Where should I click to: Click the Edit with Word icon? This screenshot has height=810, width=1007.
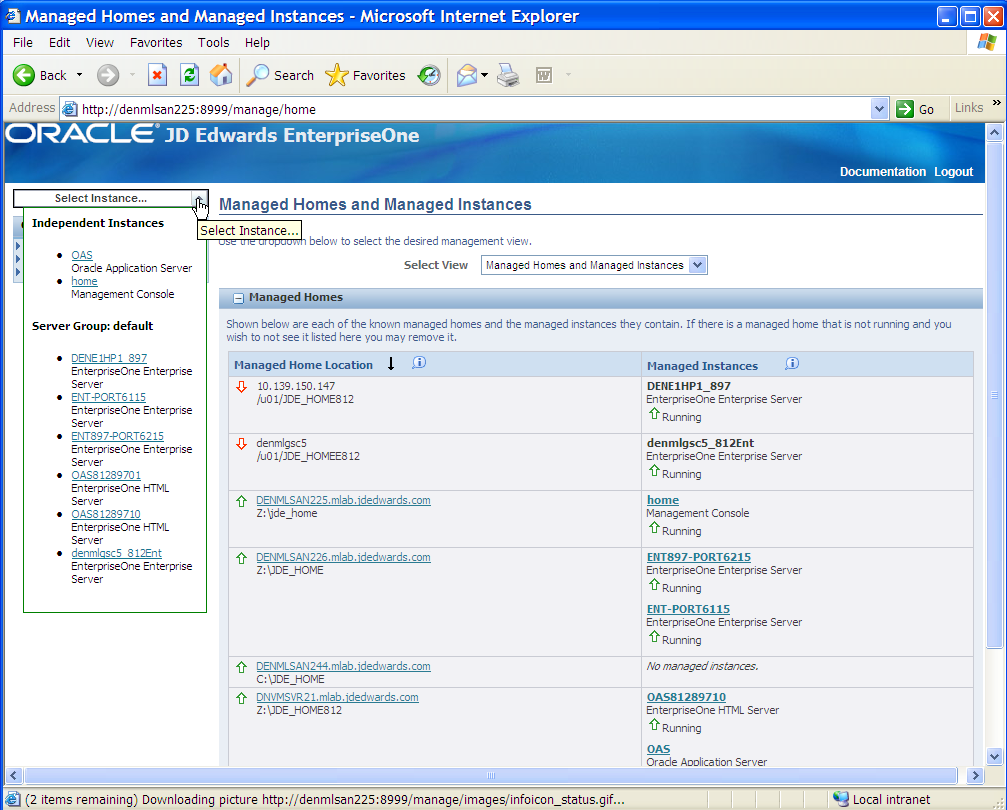pos(544,75)
